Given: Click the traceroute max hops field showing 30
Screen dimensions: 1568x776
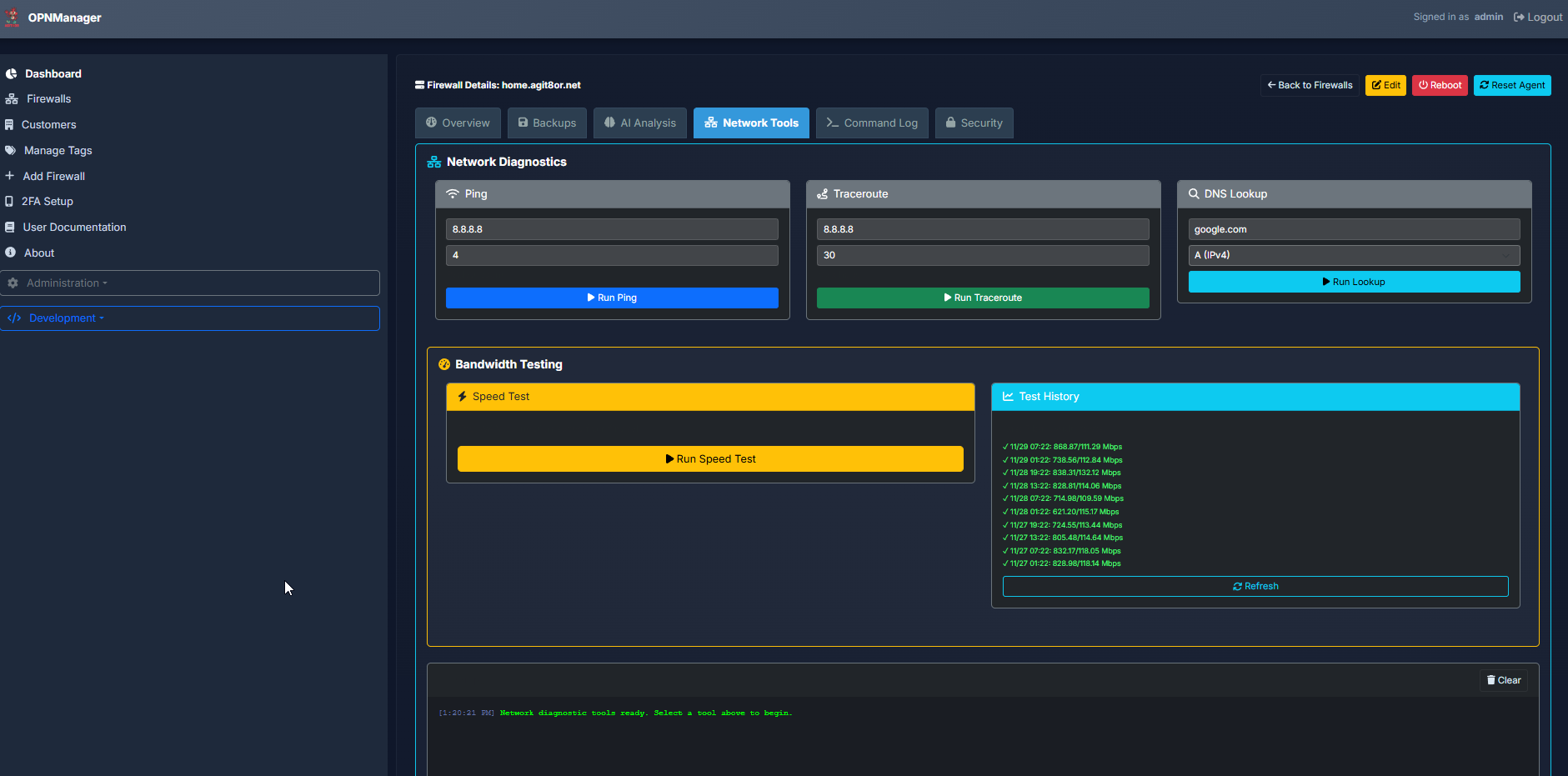Looking at the screenshot, I should tap(983, 255).
